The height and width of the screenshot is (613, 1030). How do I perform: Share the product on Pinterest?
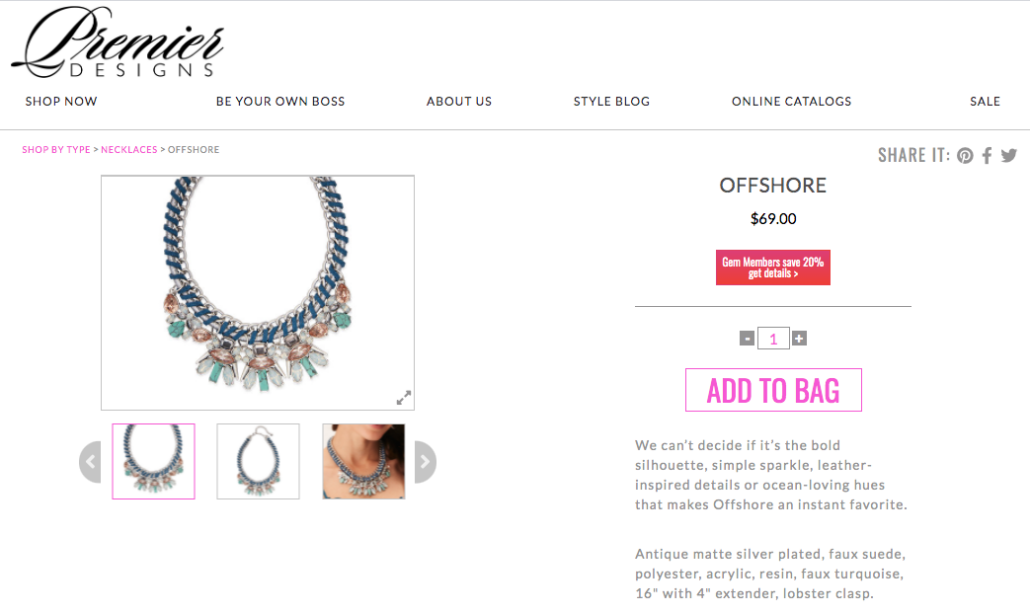pyautogui.click(x=965, y=156)
